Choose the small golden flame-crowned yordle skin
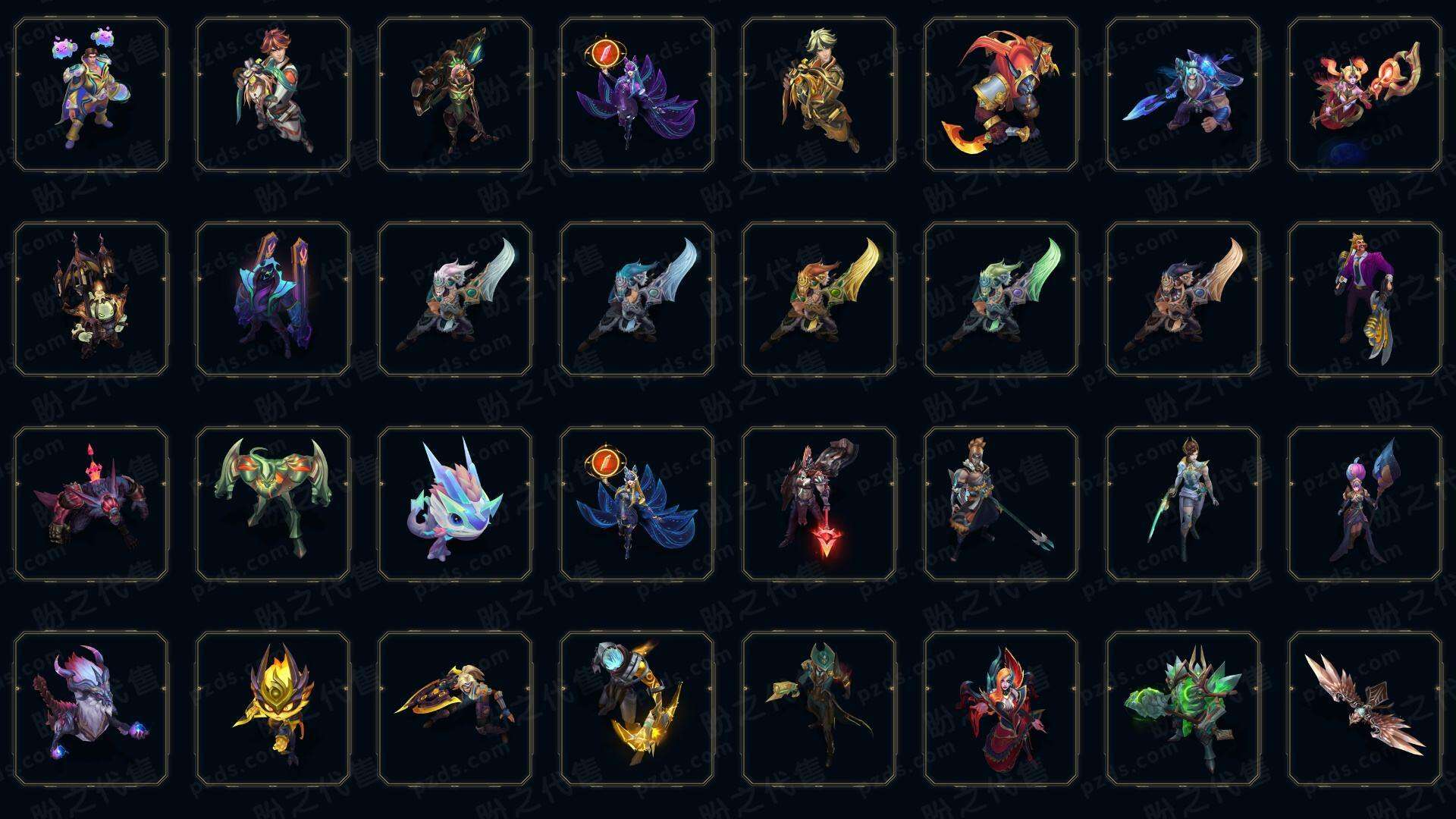The image size is (1456, 819). (273, 708)
